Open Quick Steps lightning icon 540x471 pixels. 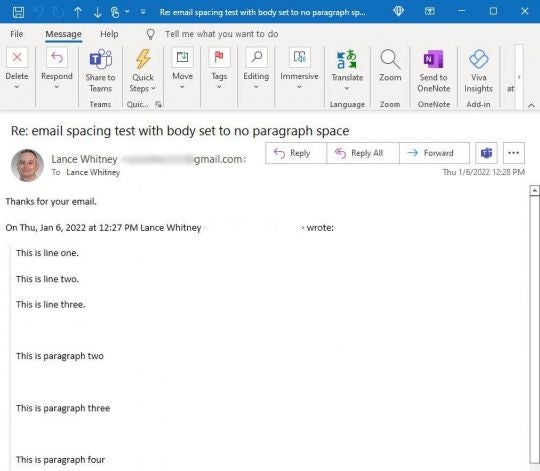[x=143, y=59]
